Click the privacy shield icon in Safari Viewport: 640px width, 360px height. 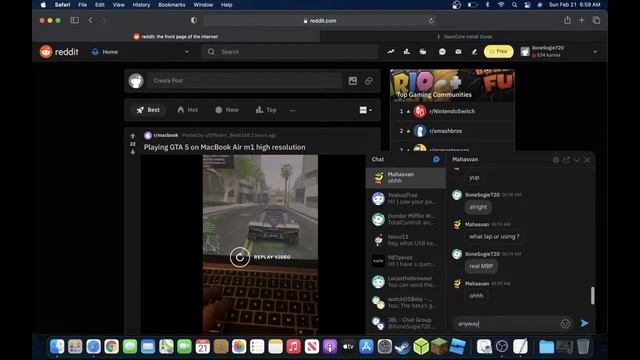[x=194, y=20]
